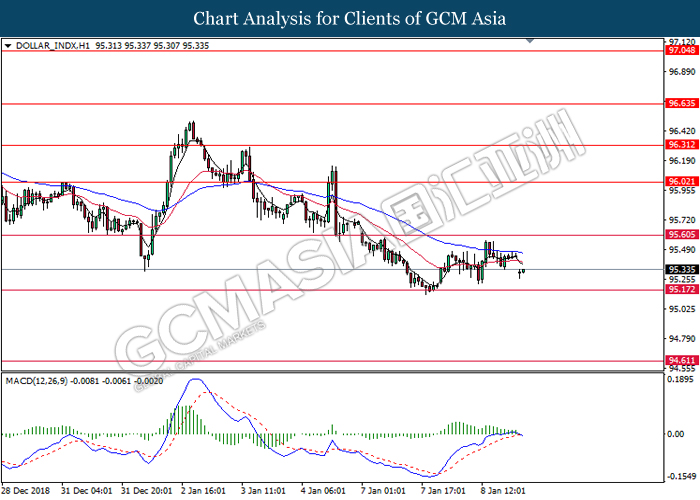
Task: Click the 0.1895 MACD scale value
Action: click(x=681, y=380)
